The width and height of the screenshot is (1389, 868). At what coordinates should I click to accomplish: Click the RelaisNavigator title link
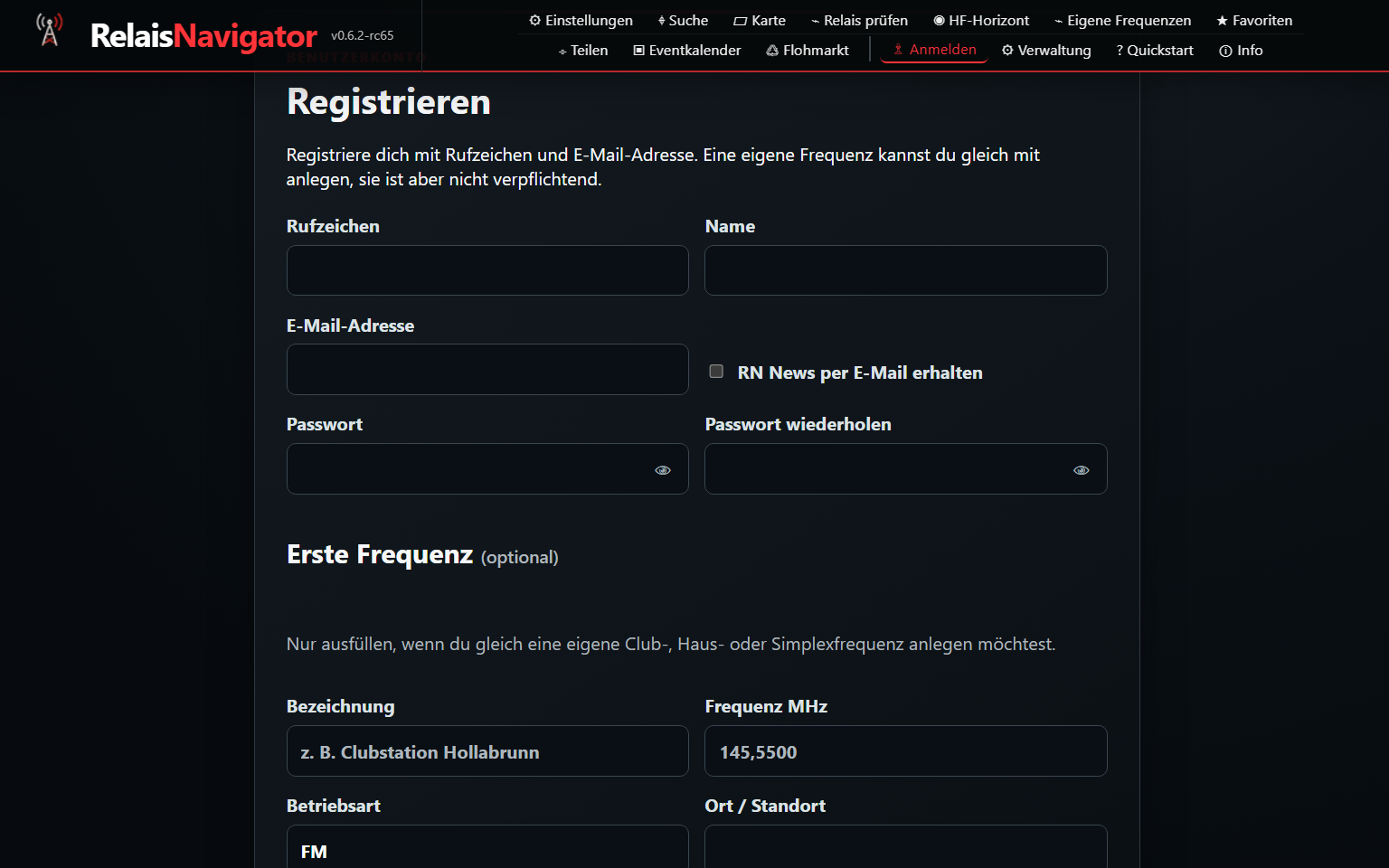tap(203, 35)
